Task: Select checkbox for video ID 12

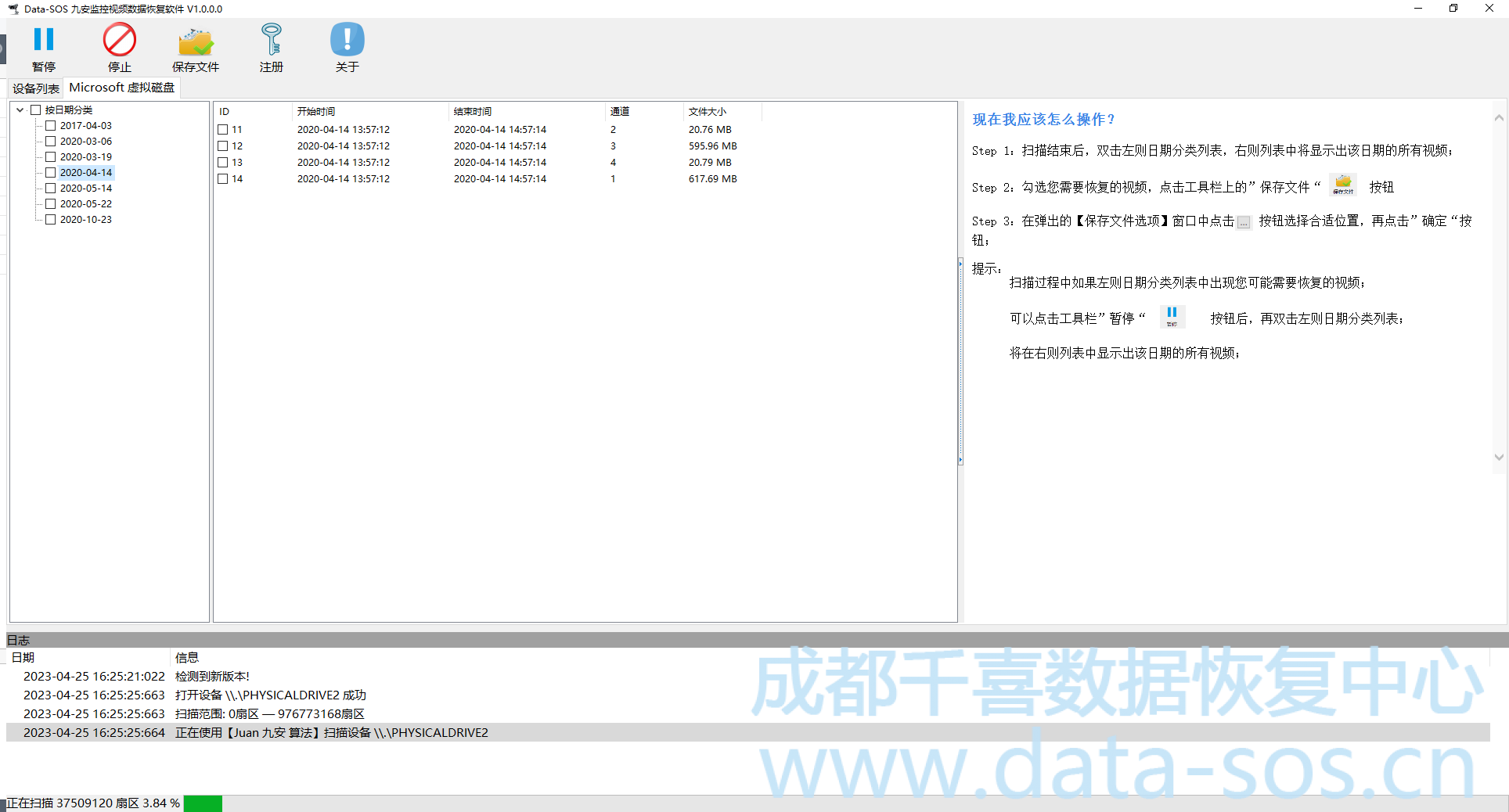Action: pos(223,146)
